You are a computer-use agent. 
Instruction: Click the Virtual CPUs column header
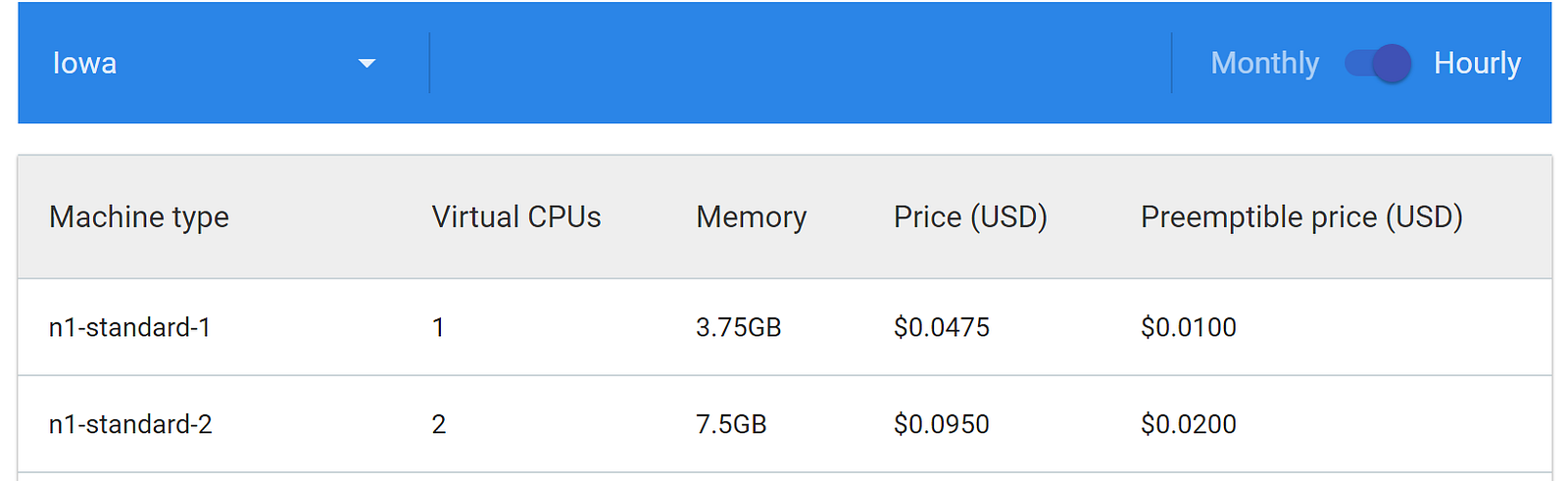coord(516,216)
